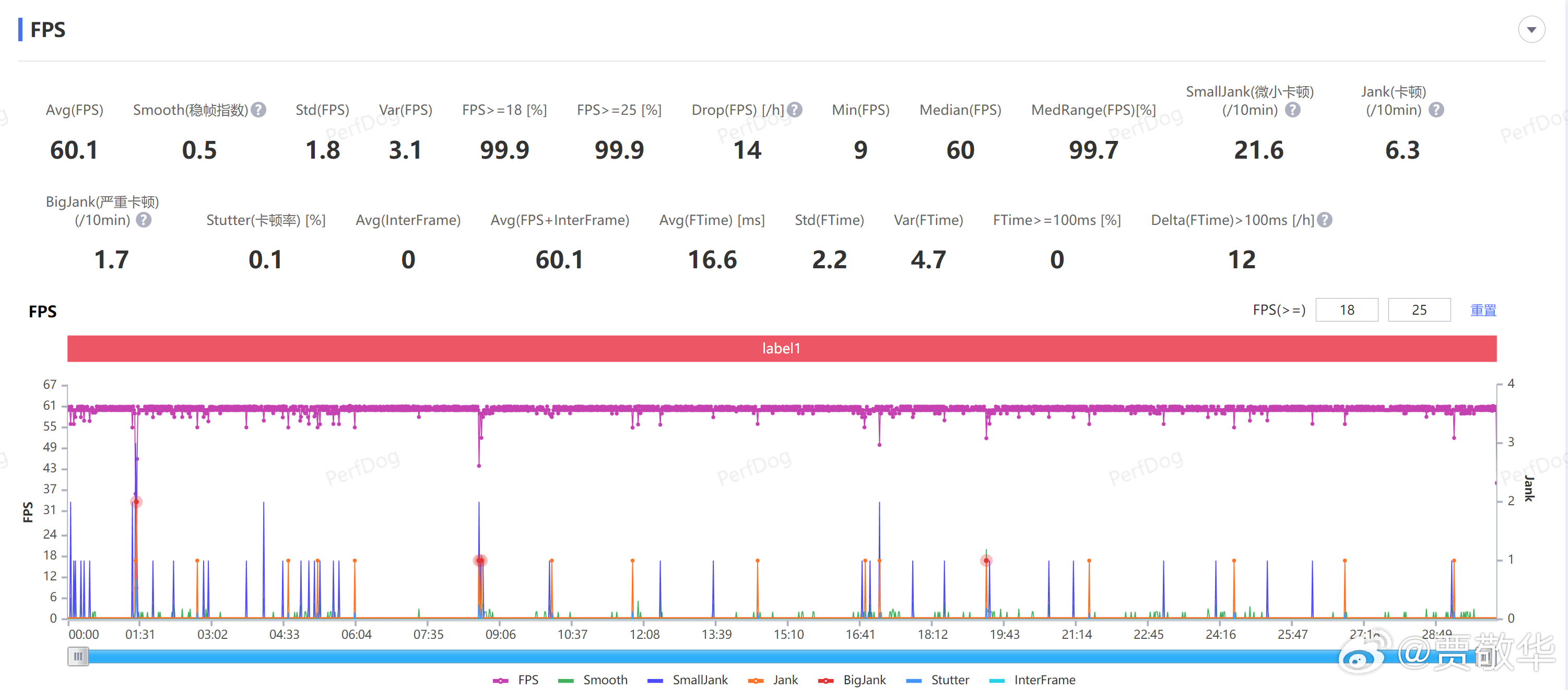The width and height of the screenshot is (1568, 690).
Task: Toggle InterFrame series in chart legend
Action: (1032, 680)
